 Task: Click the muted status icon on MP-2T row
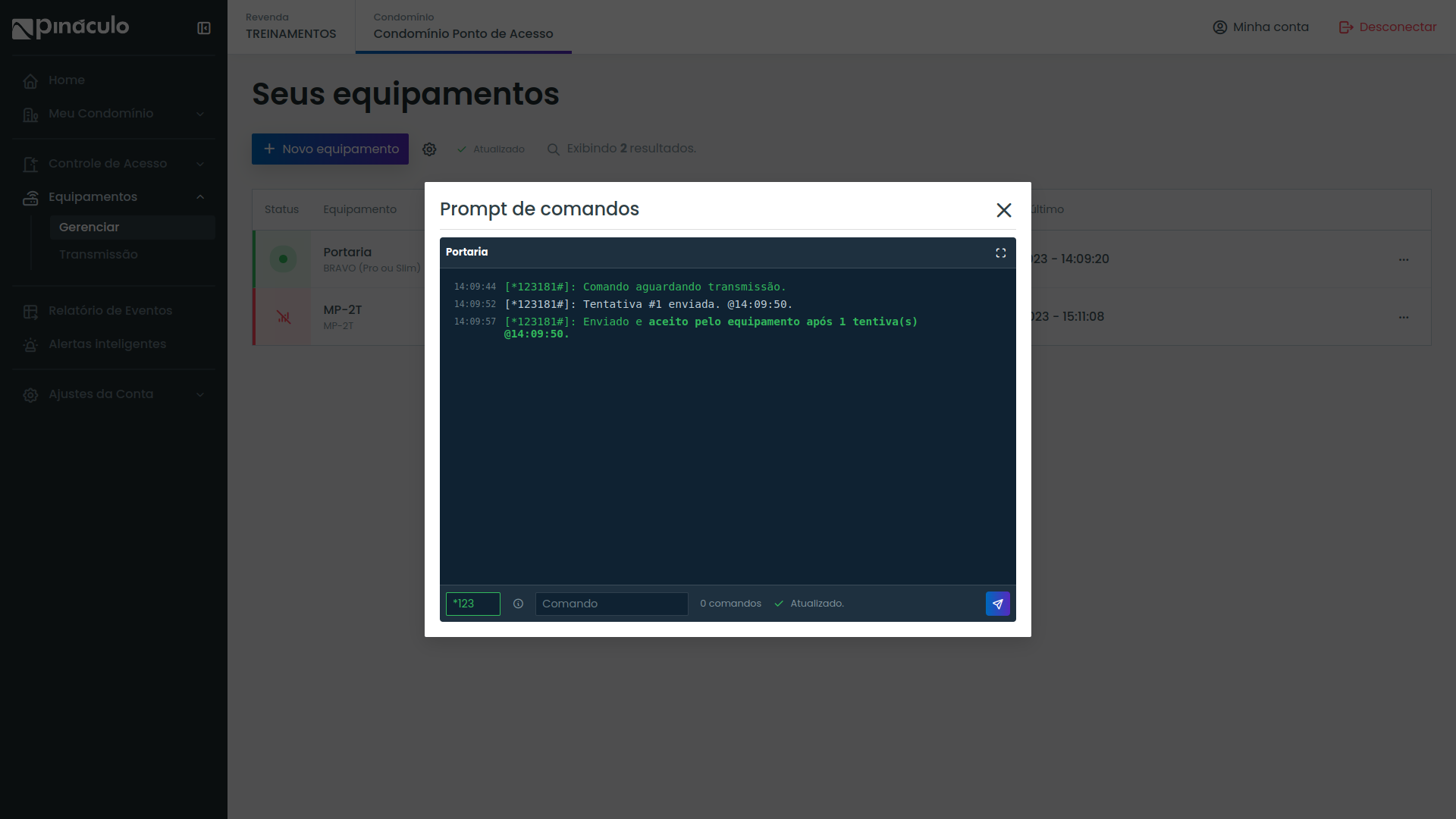(283, 317)
